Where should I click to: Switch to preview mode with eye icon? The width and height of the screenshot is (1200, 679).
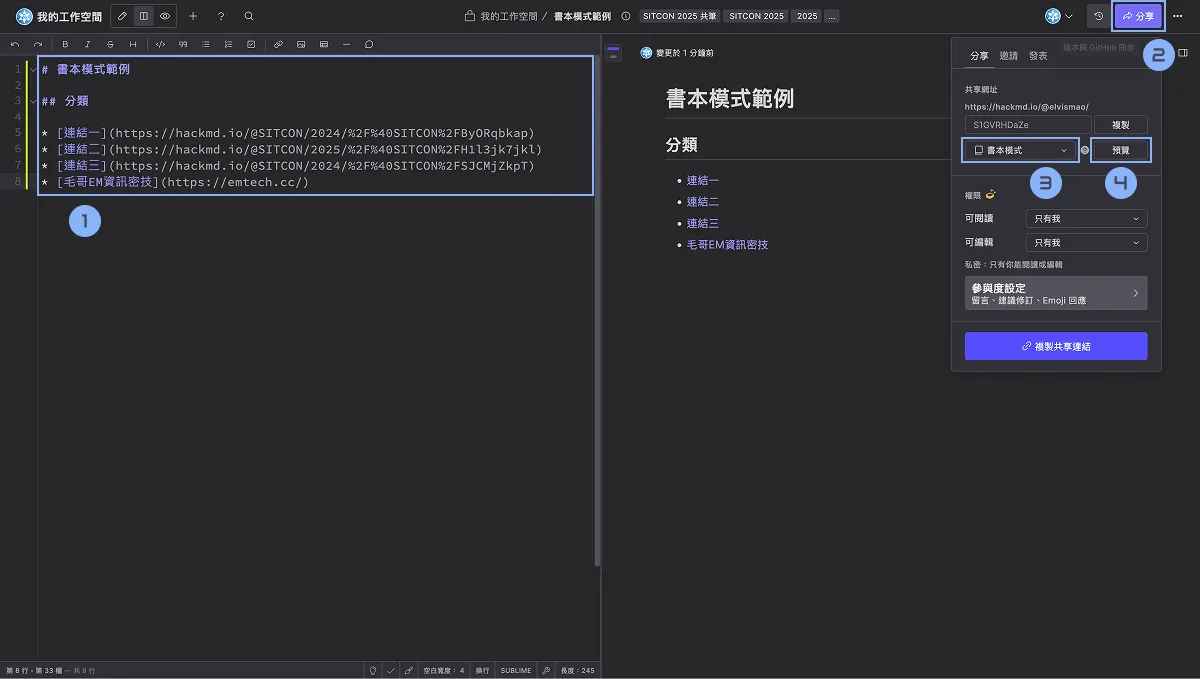166,15
